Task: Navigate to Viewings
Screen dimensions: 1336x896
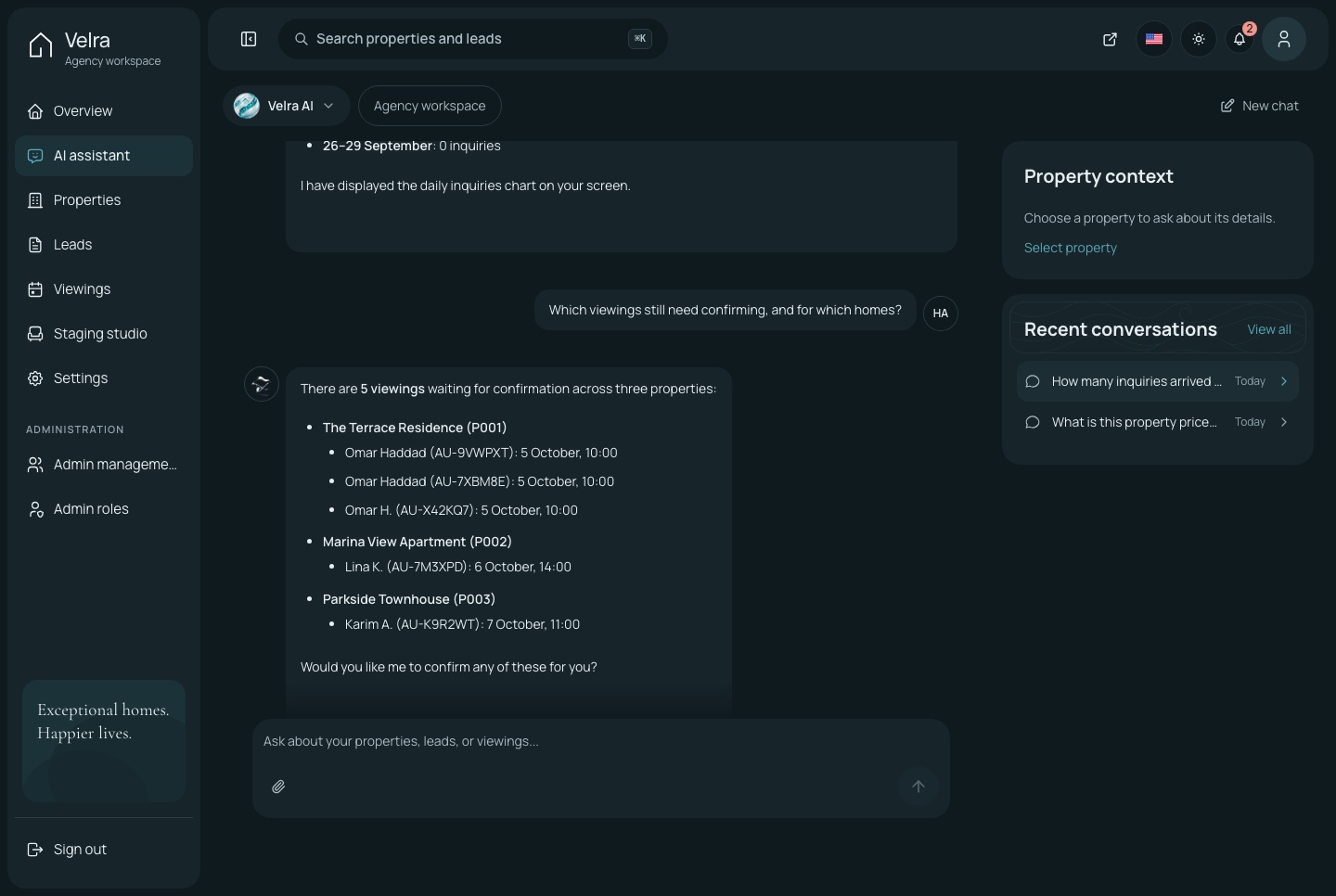Action: pos(104,289)
